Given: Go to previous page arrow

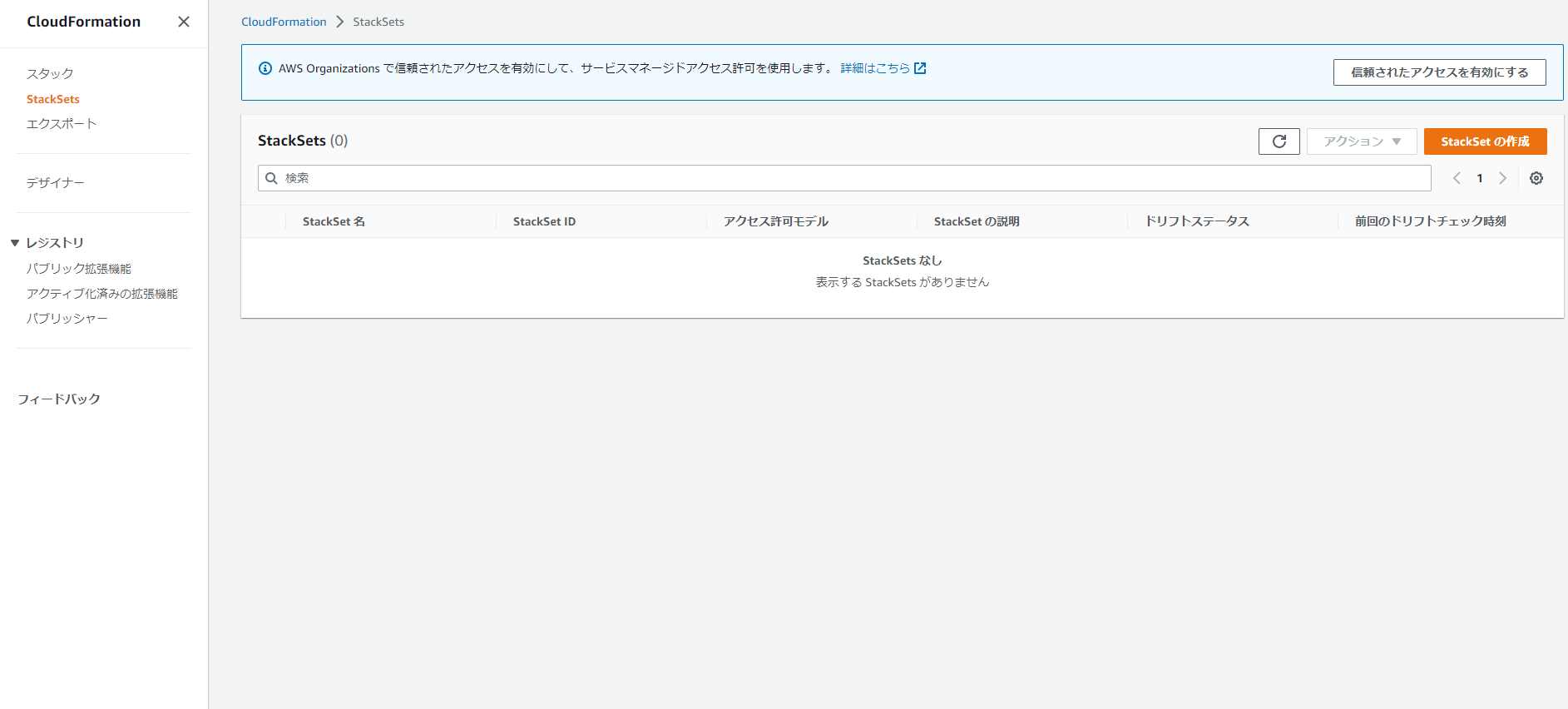Looking at the screenshot, I should tap(1457, 178).
